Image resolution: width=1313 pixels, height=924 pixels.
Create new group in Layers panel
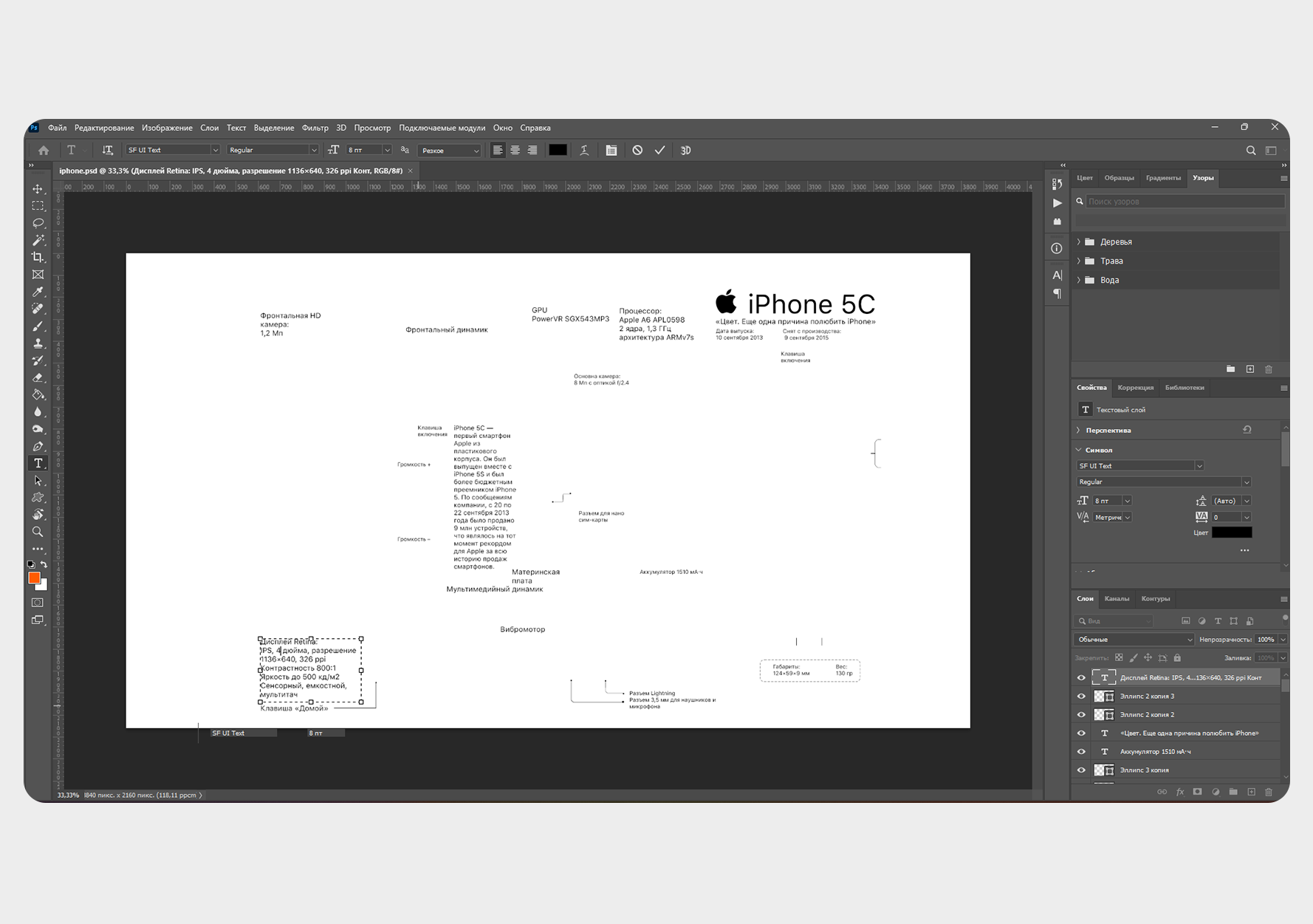[1233, 792]
